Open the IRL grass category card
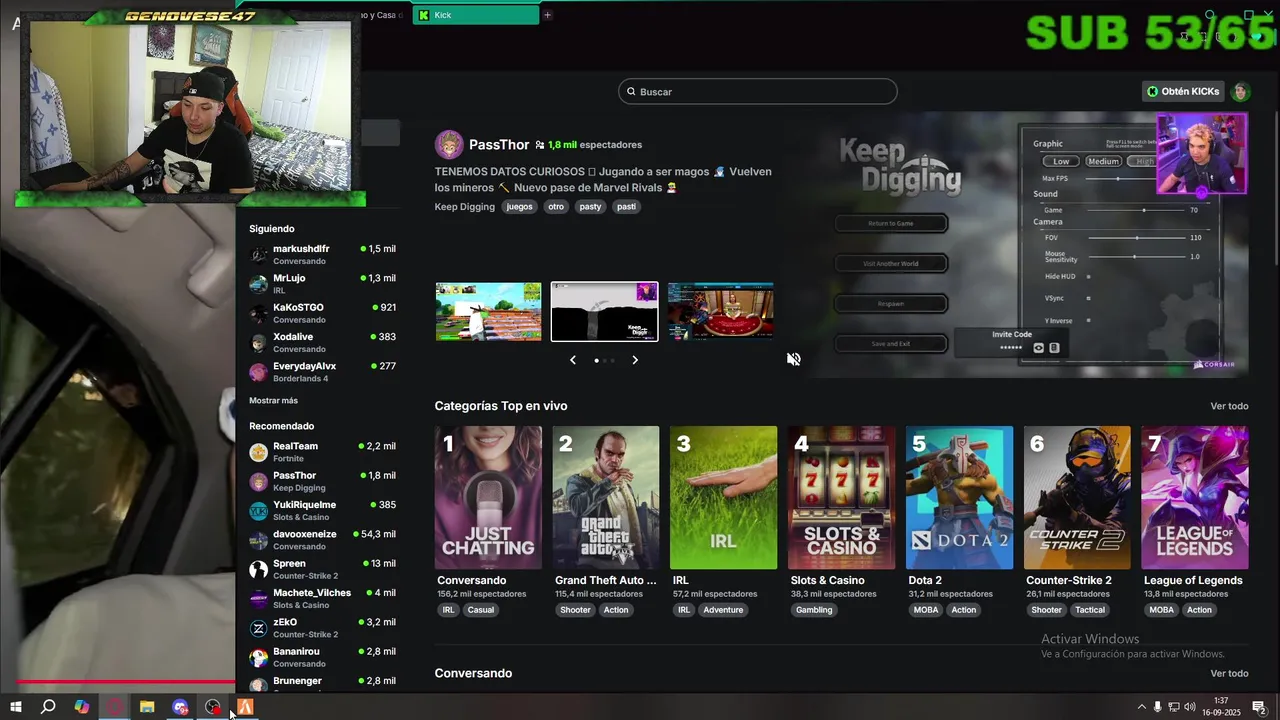This screenshot has height=720, width=1280. pyautogui.click(x=723, y=498)
